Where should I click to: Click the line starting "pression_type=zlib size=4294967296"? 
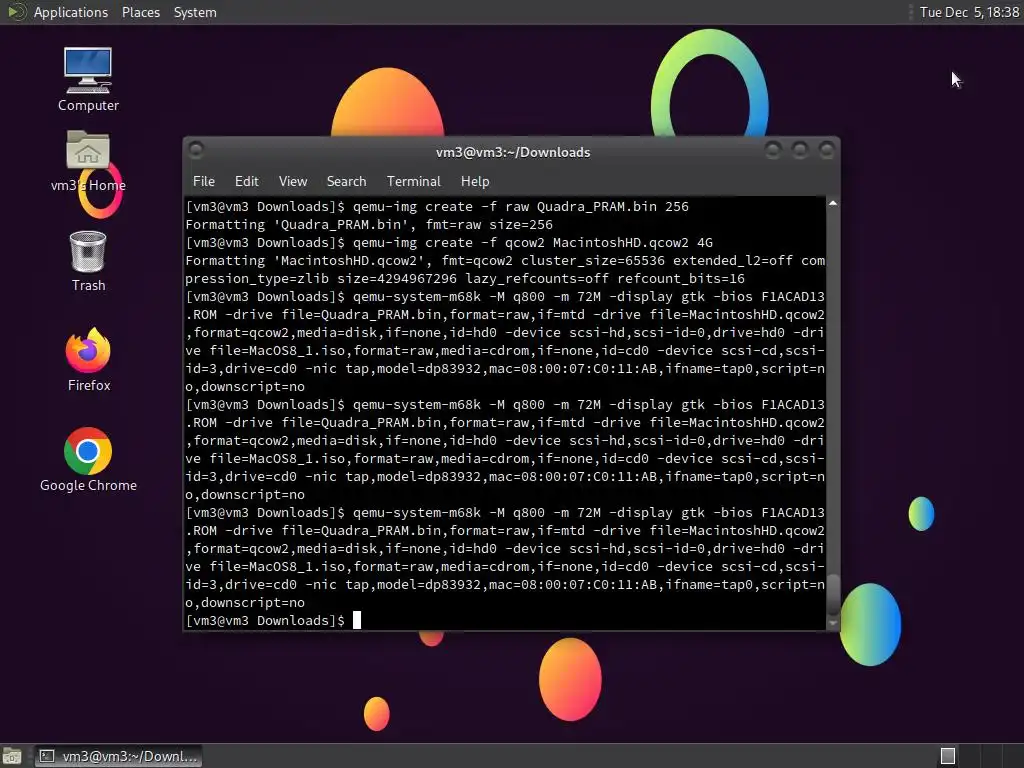(x=465, y=278)
